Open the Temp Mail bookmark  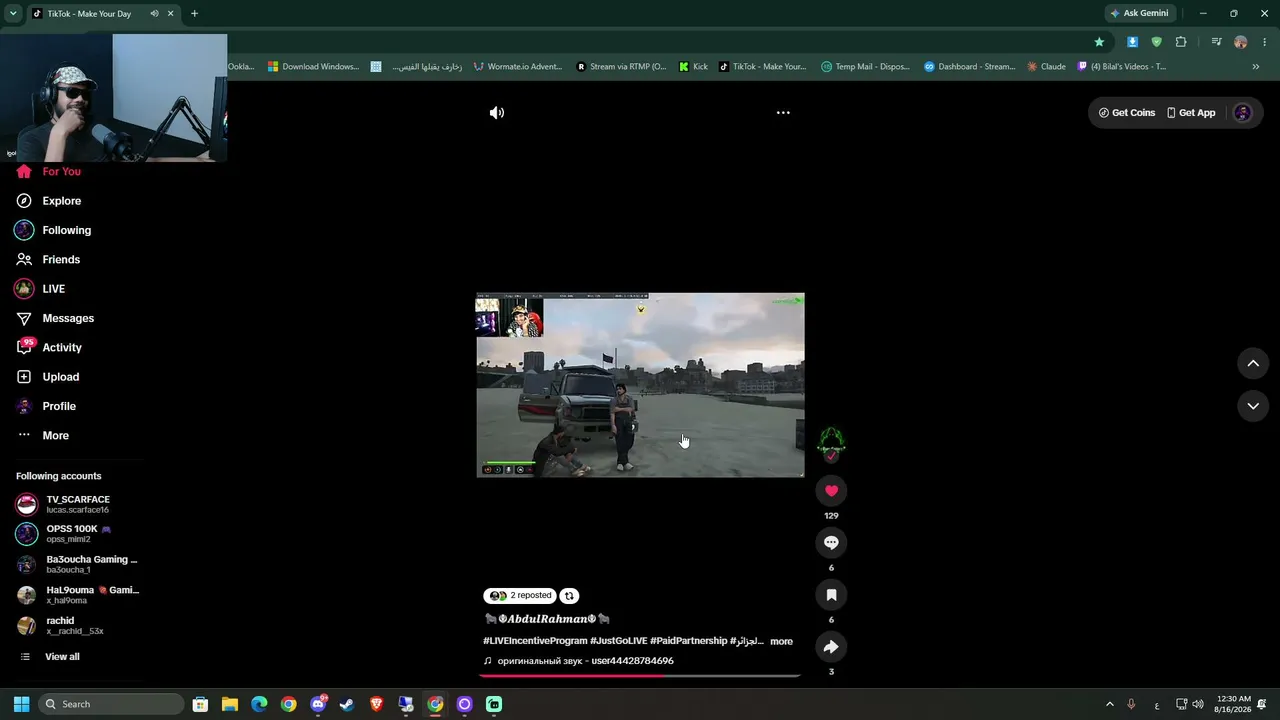[x=866, y=67]
